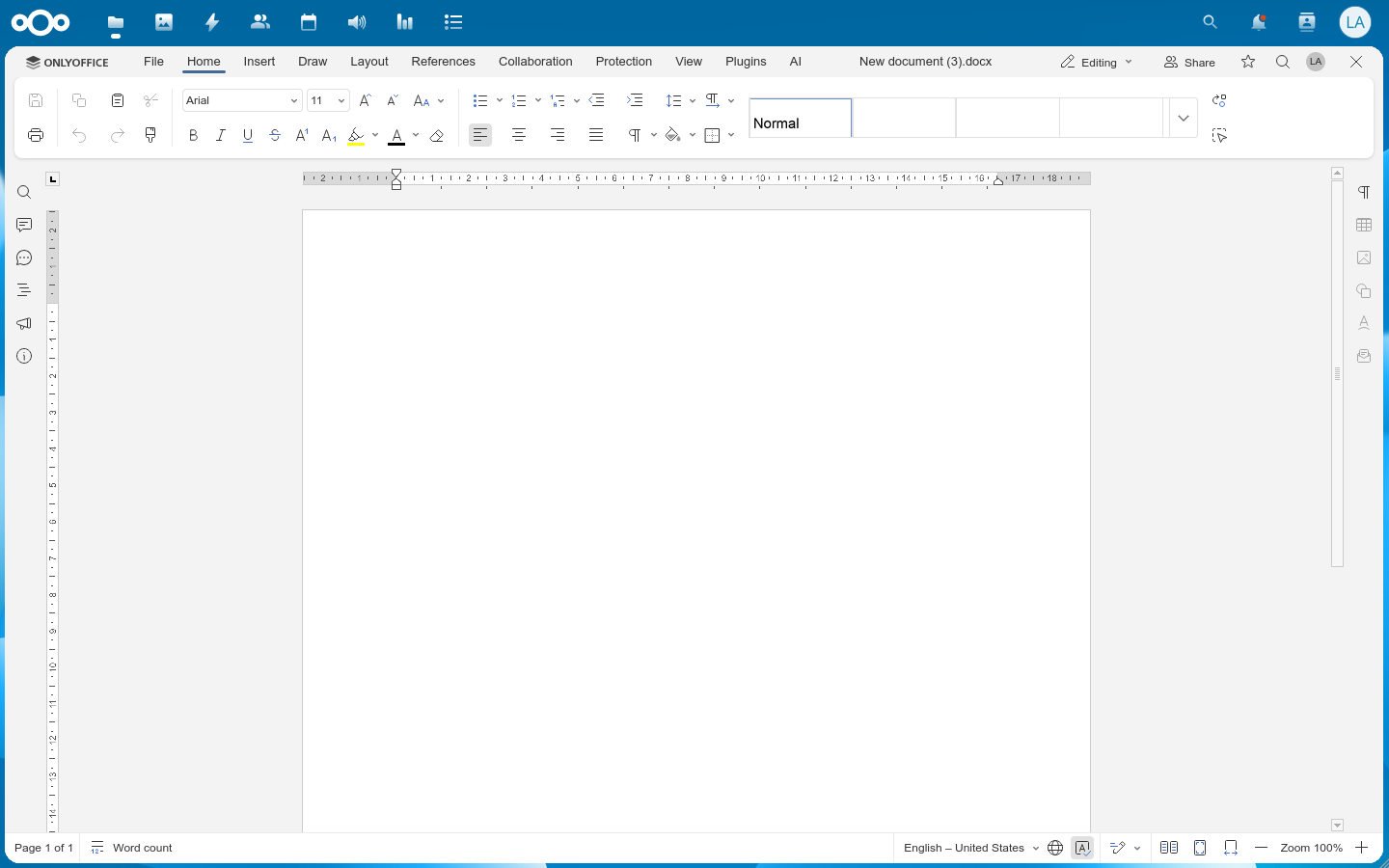Click Fit to page icon in status bar
Screen dimensions: 1389x868
click(x=1200, y=848)
